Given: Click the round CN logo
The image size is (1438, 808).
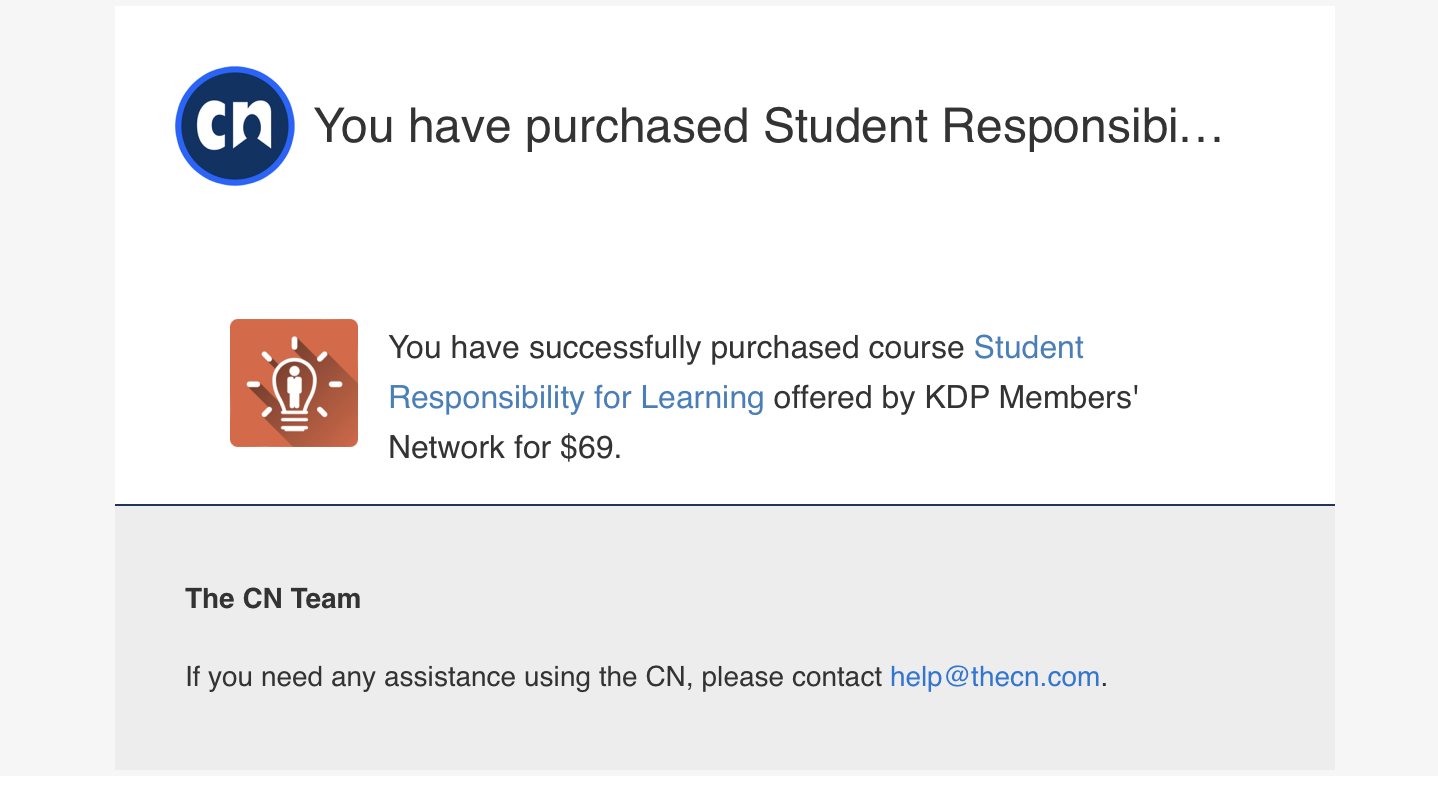Looking at the screenshot, I should pyautogui.click(x=235, y=126).
